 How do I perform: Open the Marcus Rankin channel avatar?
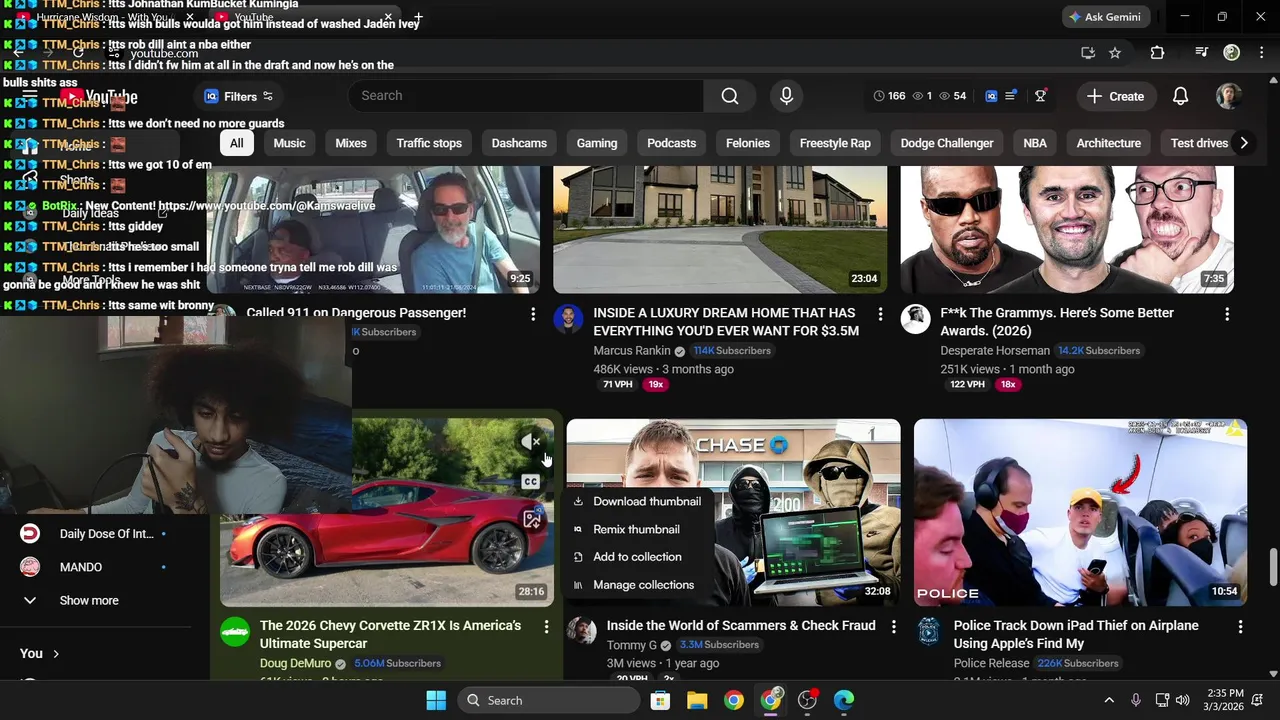click(568, 319)
